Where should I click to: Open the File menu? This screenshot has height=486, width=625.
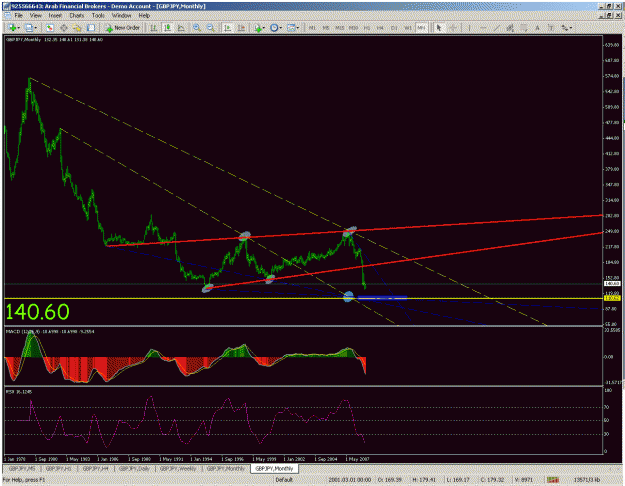18,16
